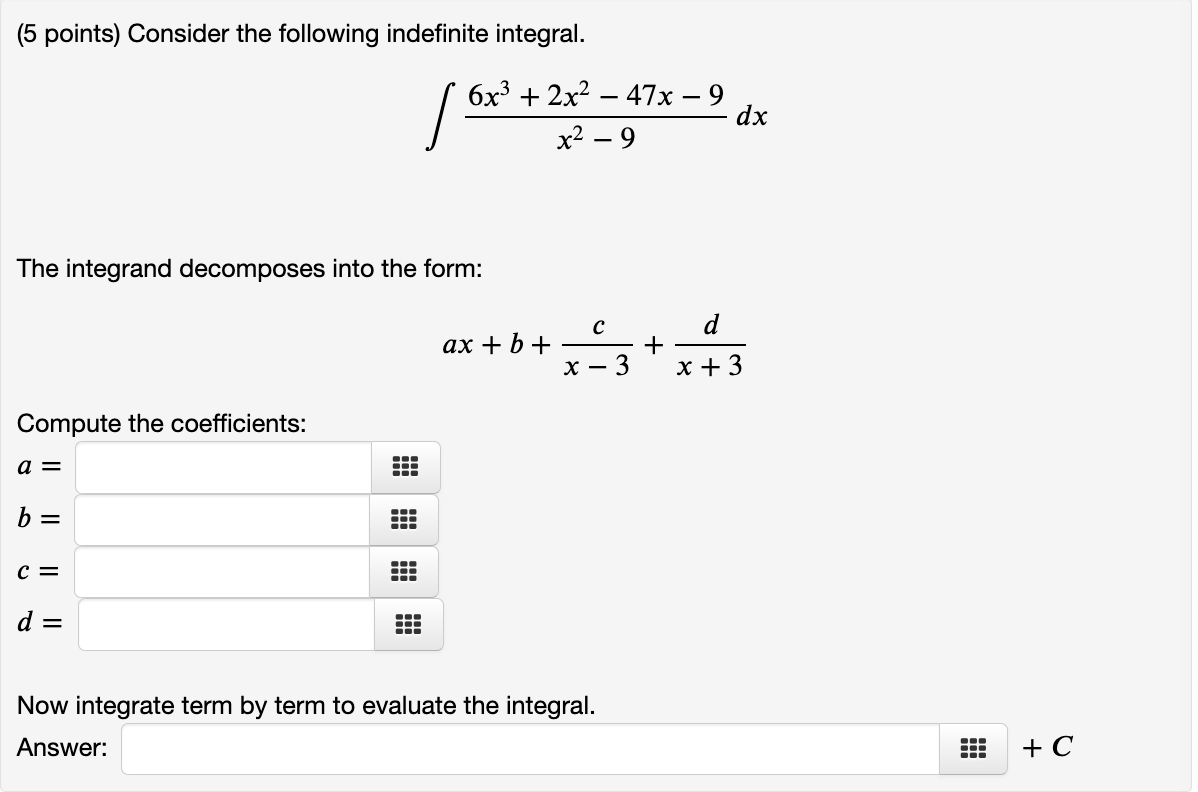The image size is (1198, 792).
Task: Open the equation editor for coefficient b
Action: 404,519
